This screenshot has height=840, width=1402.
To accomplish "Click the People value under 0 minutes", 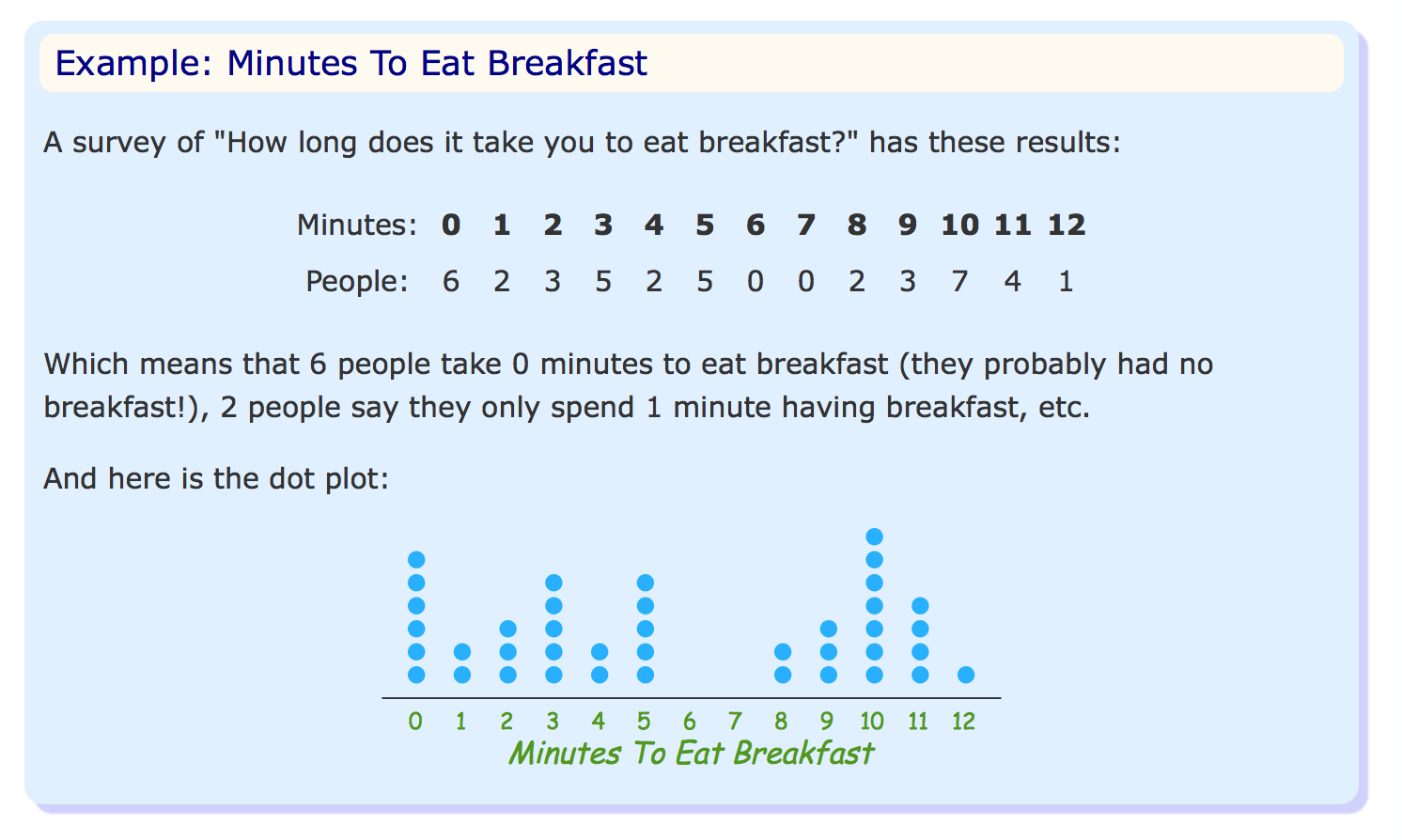I will [x=451, y=282].
